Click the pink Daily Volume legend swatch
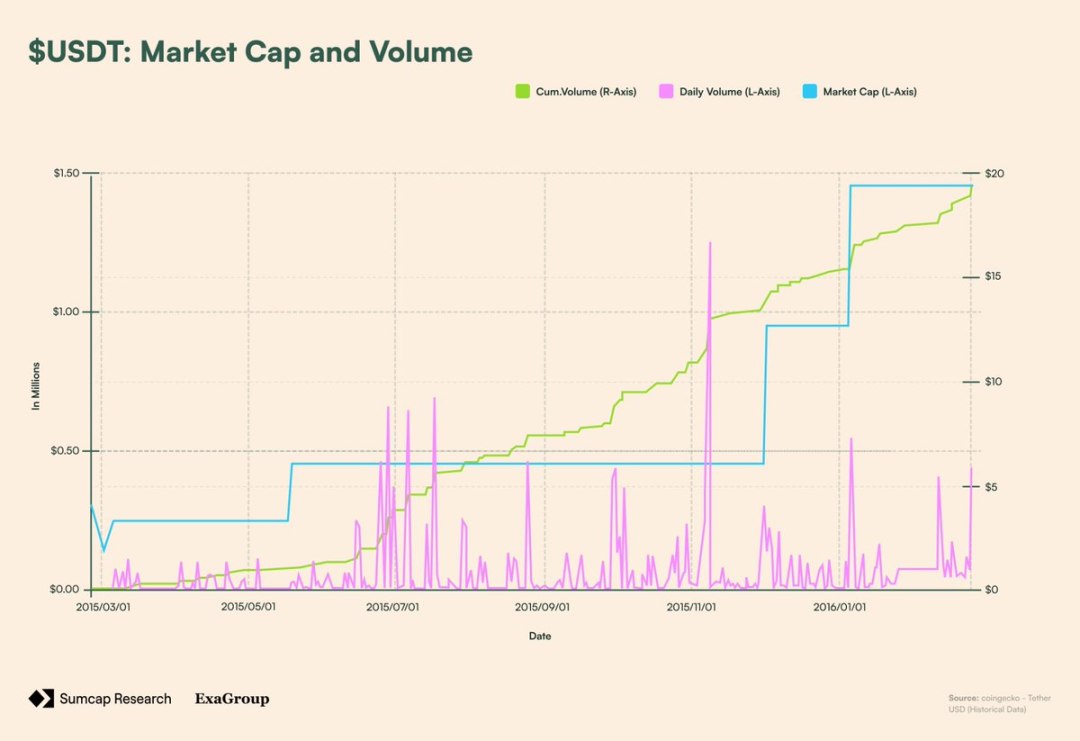This screenshot has width=1080, height=741. [x=665, y=92]
